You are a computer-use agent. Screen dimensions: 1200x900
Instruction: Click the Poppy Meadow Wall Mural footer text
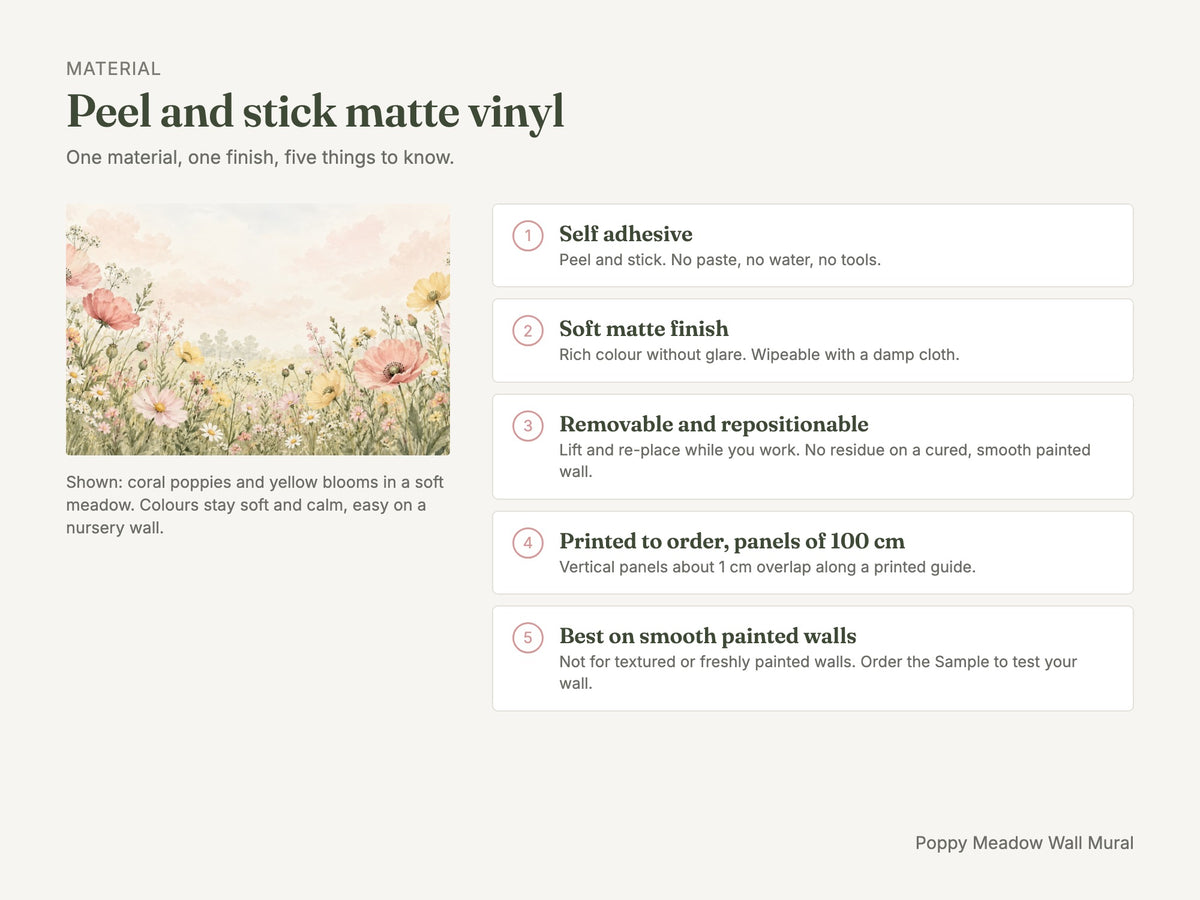(1024, 843)
